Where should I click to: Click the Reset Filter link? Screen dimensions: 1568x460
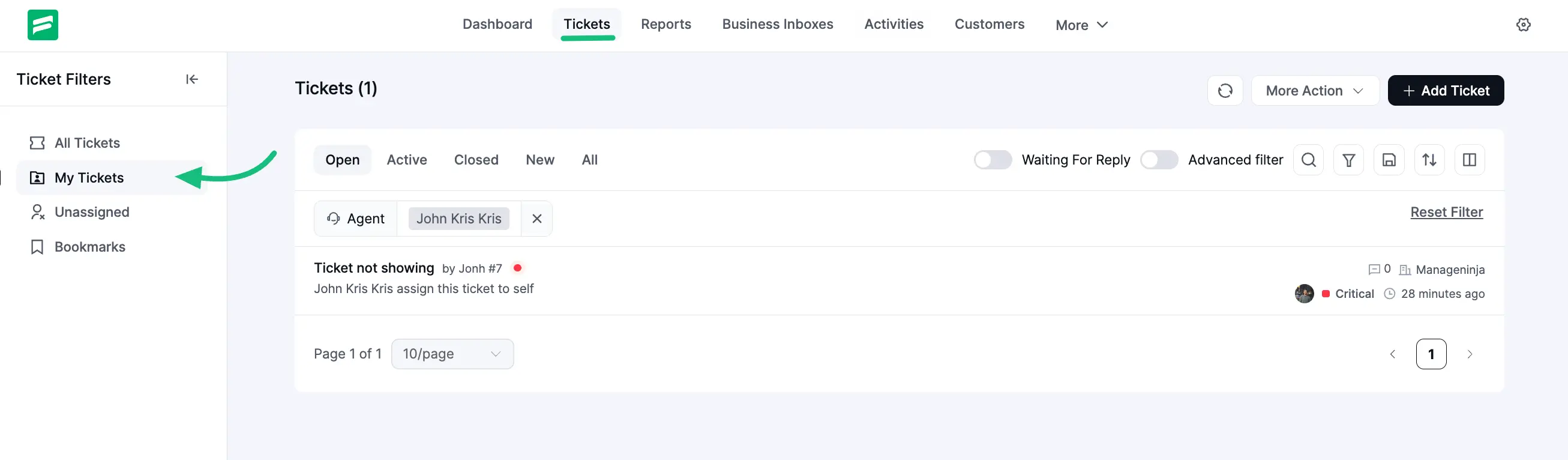pos(1446,212)
